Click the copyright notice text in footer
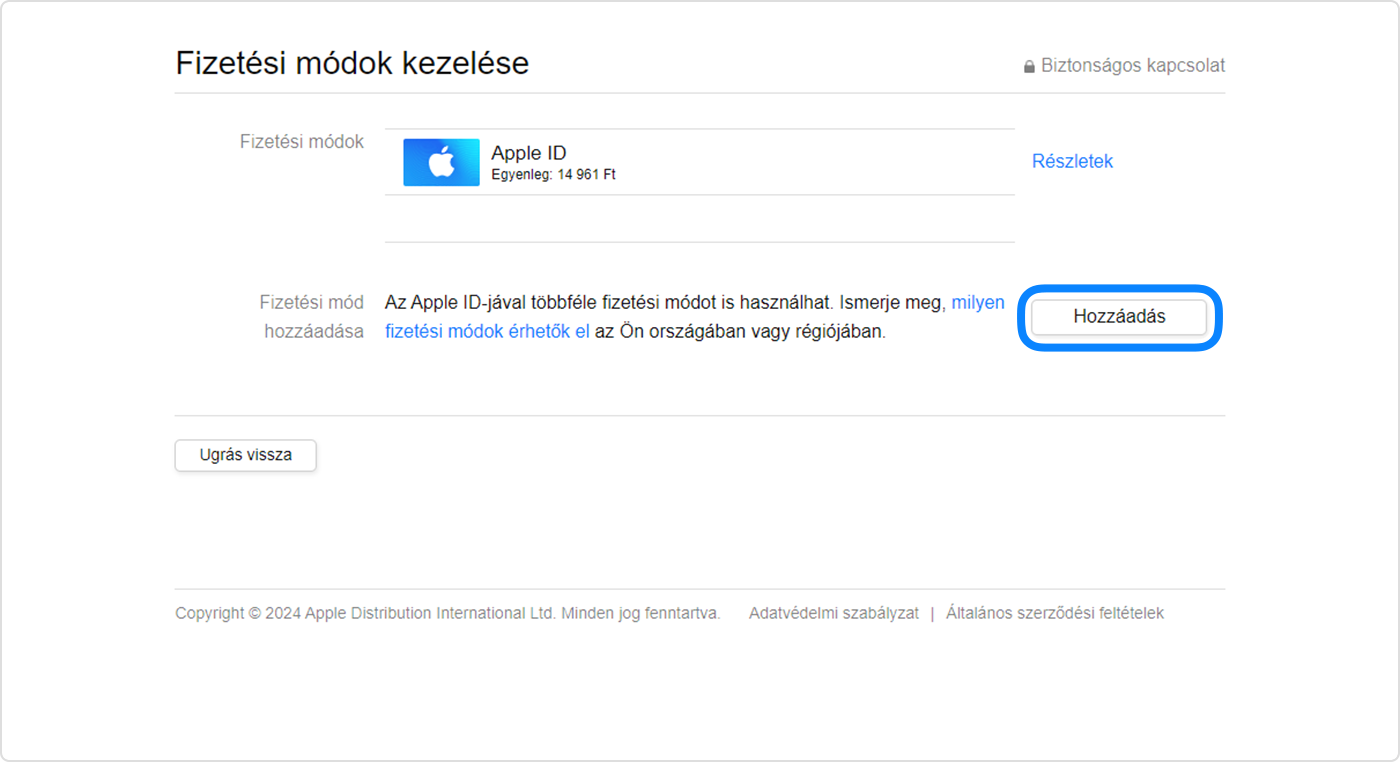1400x762 pixels. tap(448, 613)
